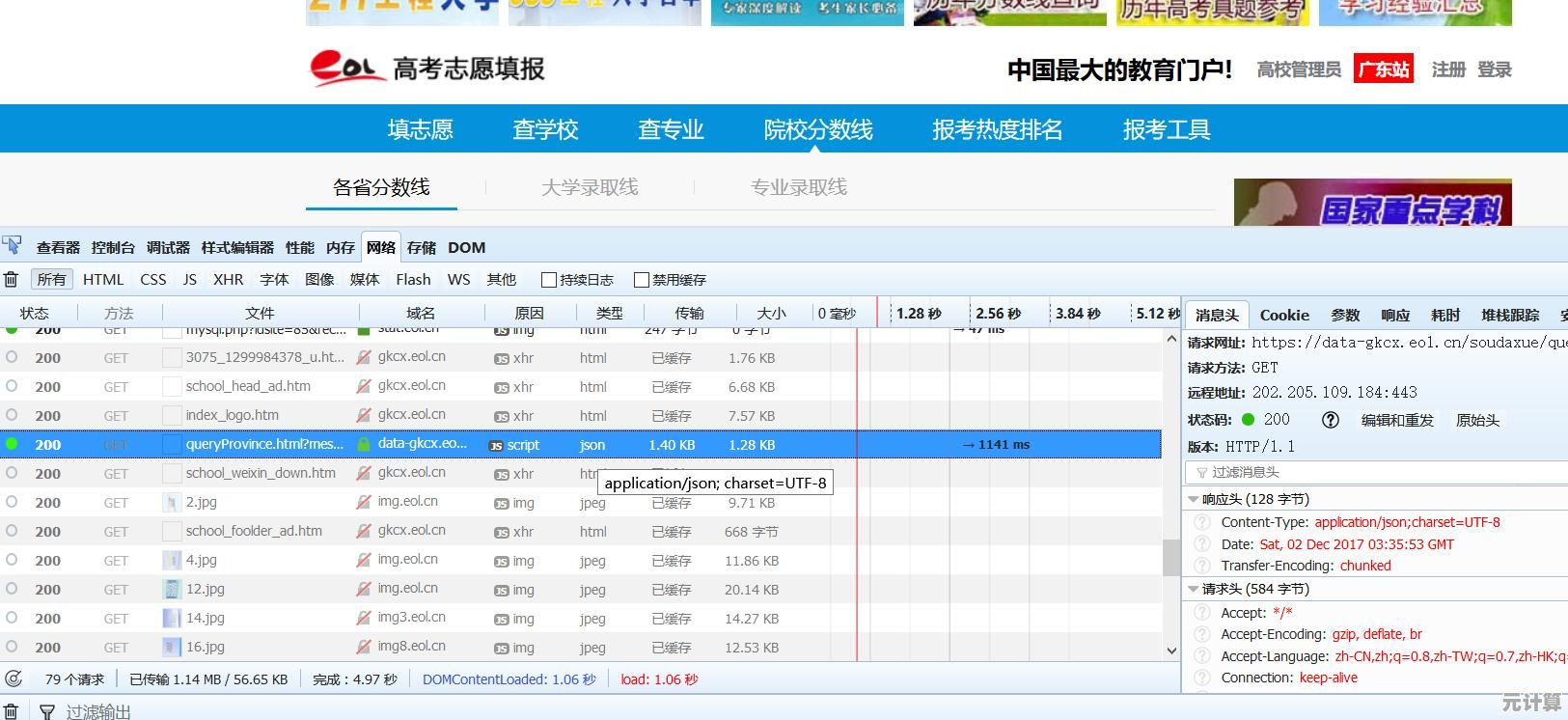The width and height of the screenshot is (1568, 720).
Task: Click the Content-Type header help icon
Action: tap(1202, 522)
